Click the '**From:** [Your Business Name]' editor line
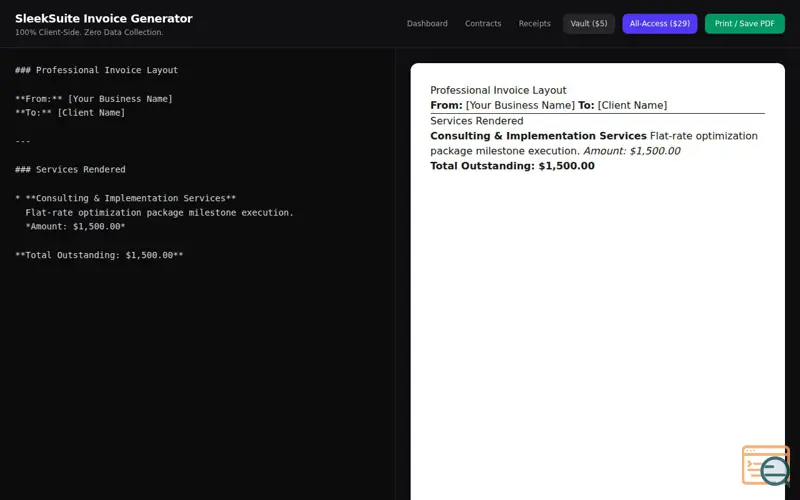Screen dimensions: 800x500 [94, 98]
